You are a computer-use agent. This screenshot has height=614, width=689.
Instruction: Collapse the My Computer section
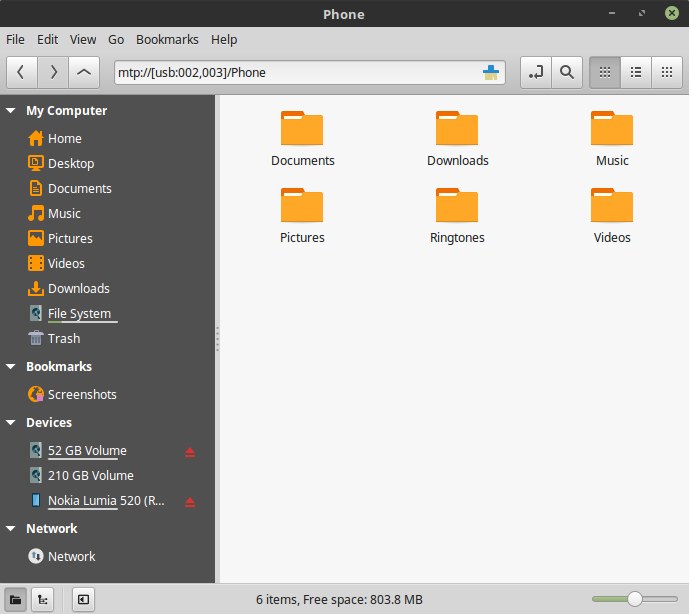11,111
